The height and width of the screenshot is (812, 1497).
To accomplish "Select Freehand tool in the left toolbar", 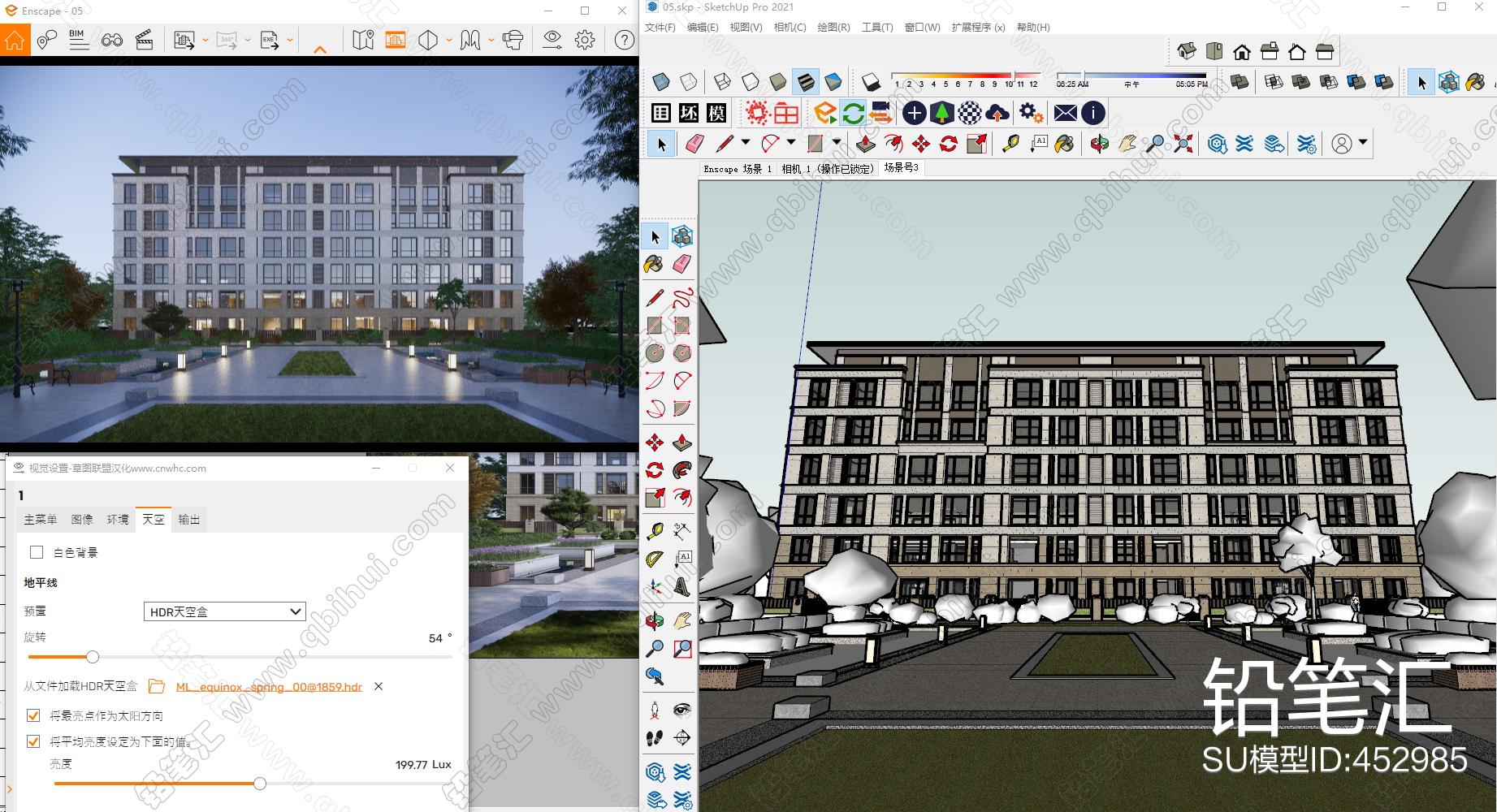I will [682, 296].
